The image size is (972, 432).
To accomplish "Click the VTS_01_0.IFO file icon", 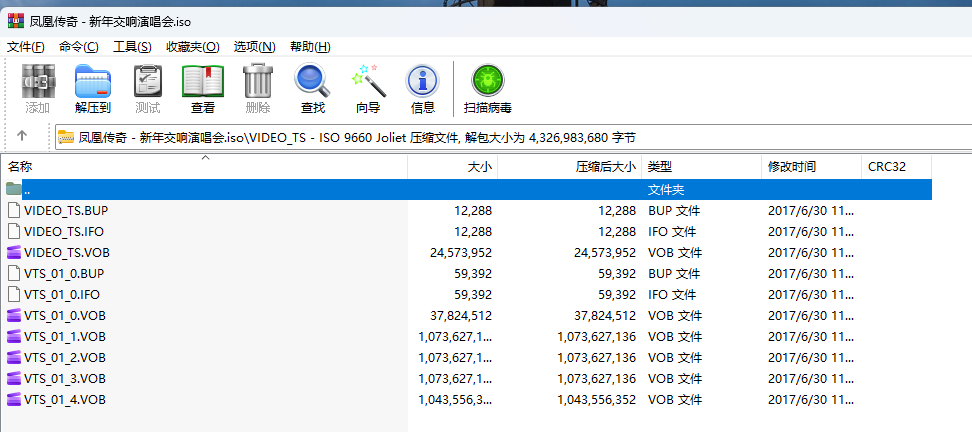I will pyautogui.click(x=14, y=295).
